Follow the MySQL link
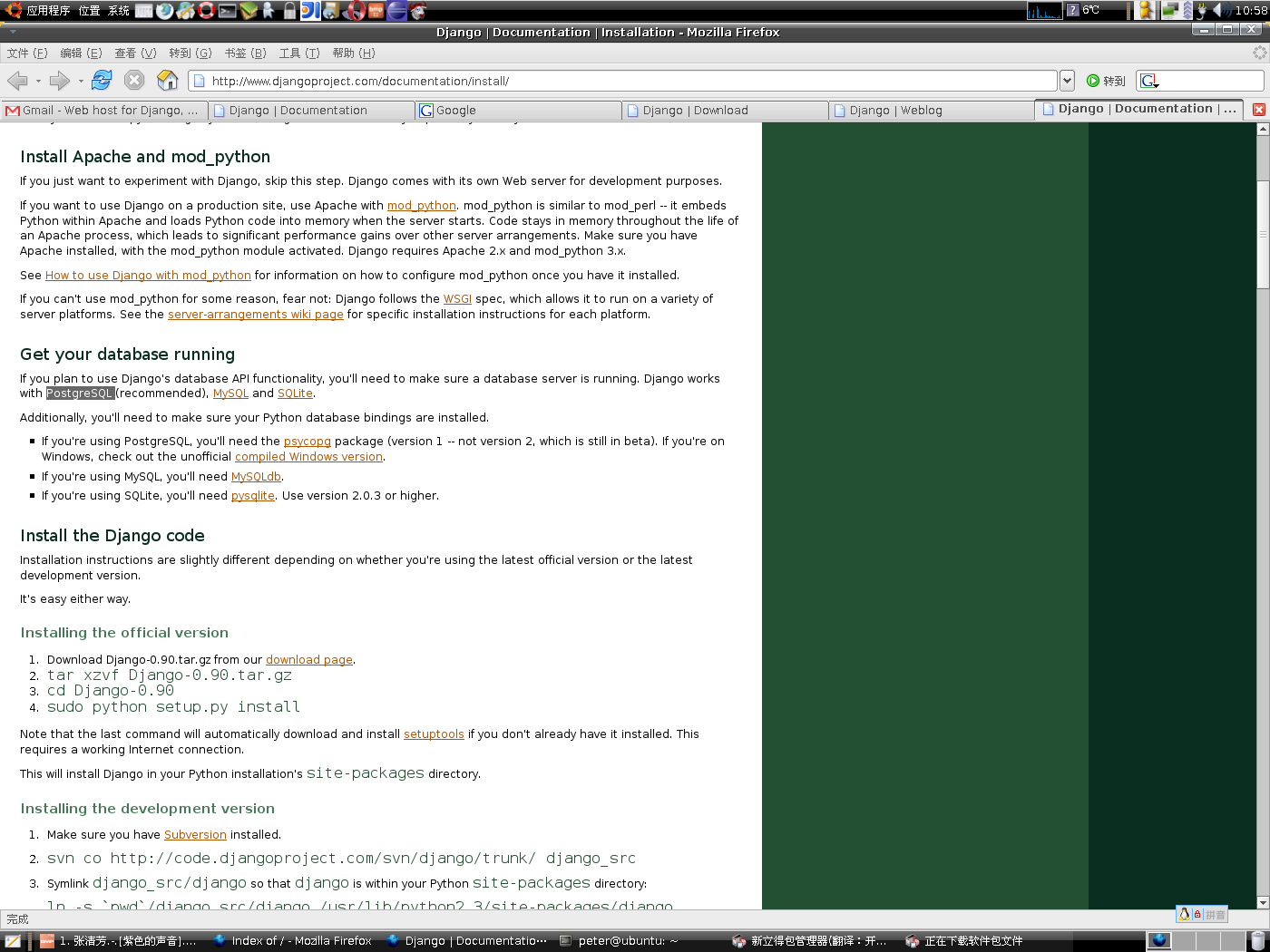 [230, 393]
